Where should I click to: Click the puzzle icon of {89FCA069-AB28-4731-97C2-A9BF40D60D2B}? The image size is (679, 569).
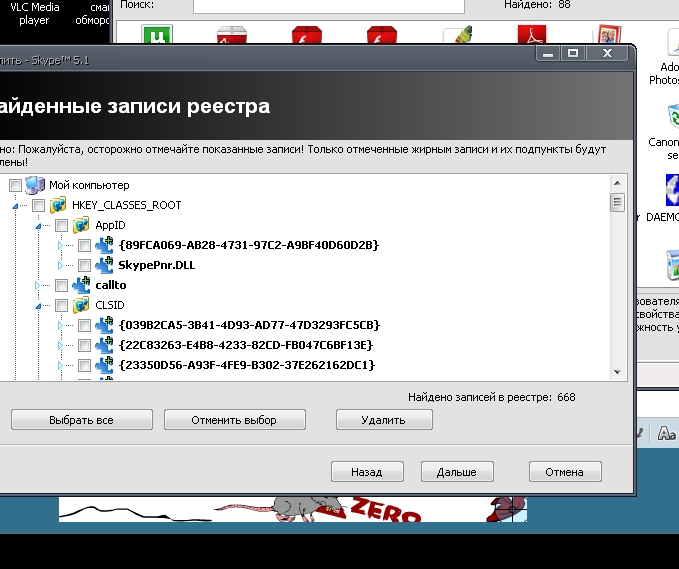click(104, 245)
